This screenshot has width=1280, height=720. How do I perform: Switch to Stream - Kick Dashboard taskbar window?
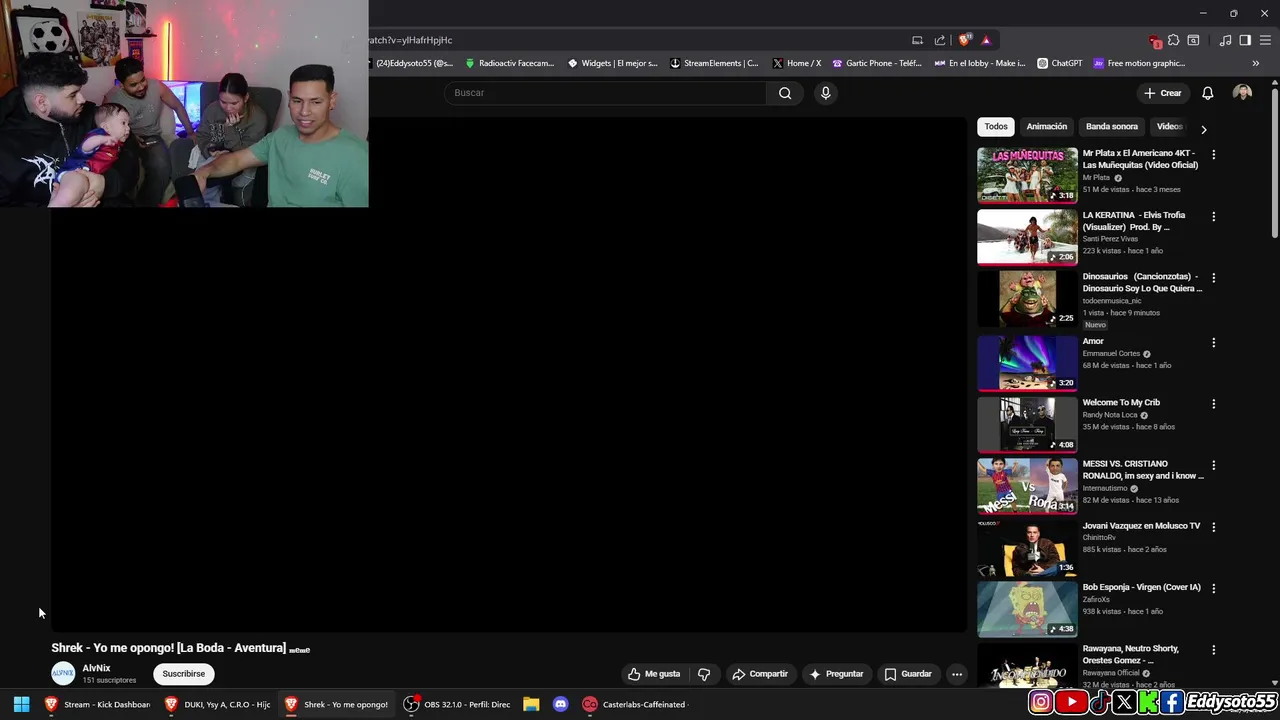(x=97, y=704)
